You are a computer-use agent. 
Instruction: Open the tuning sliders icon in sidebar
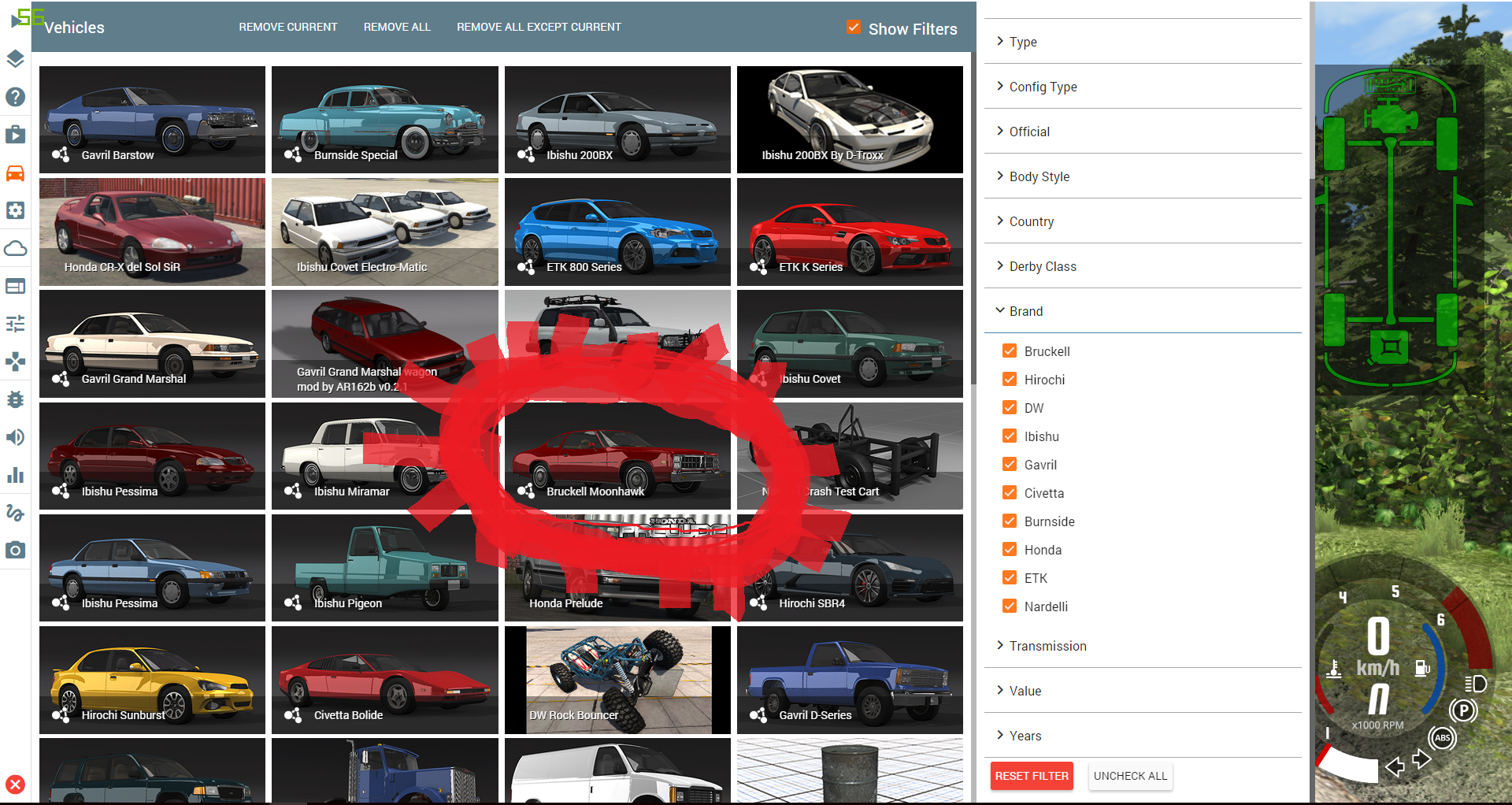[x=15, y=324]
